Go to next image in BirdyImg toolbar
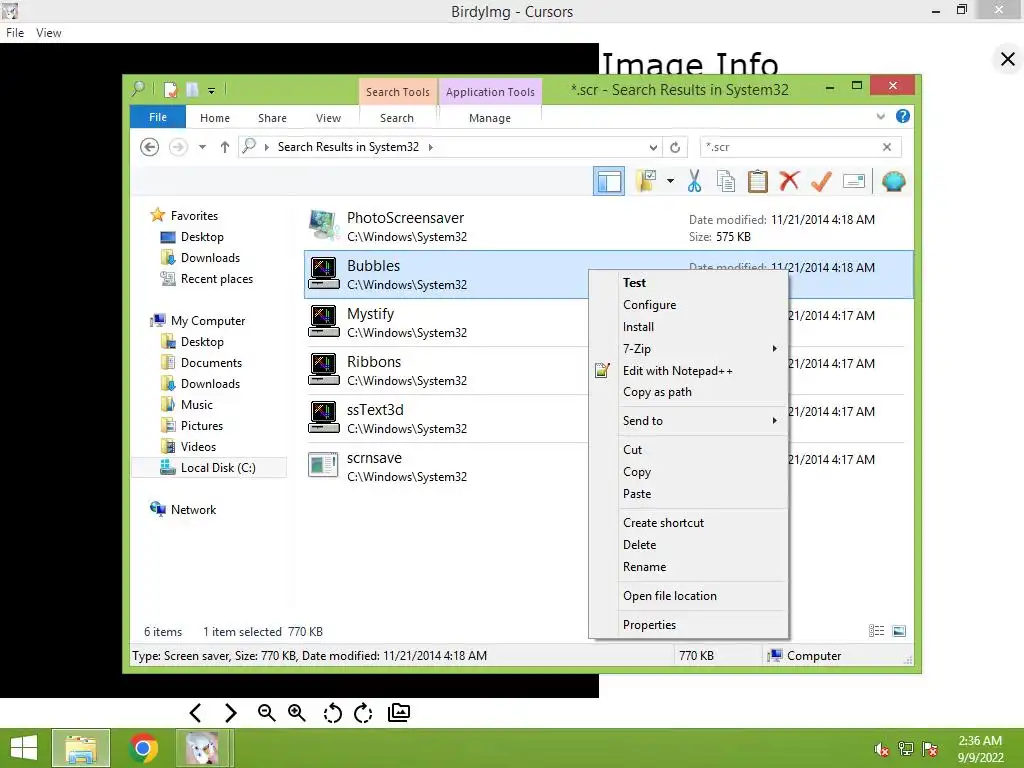 point(230,712)
